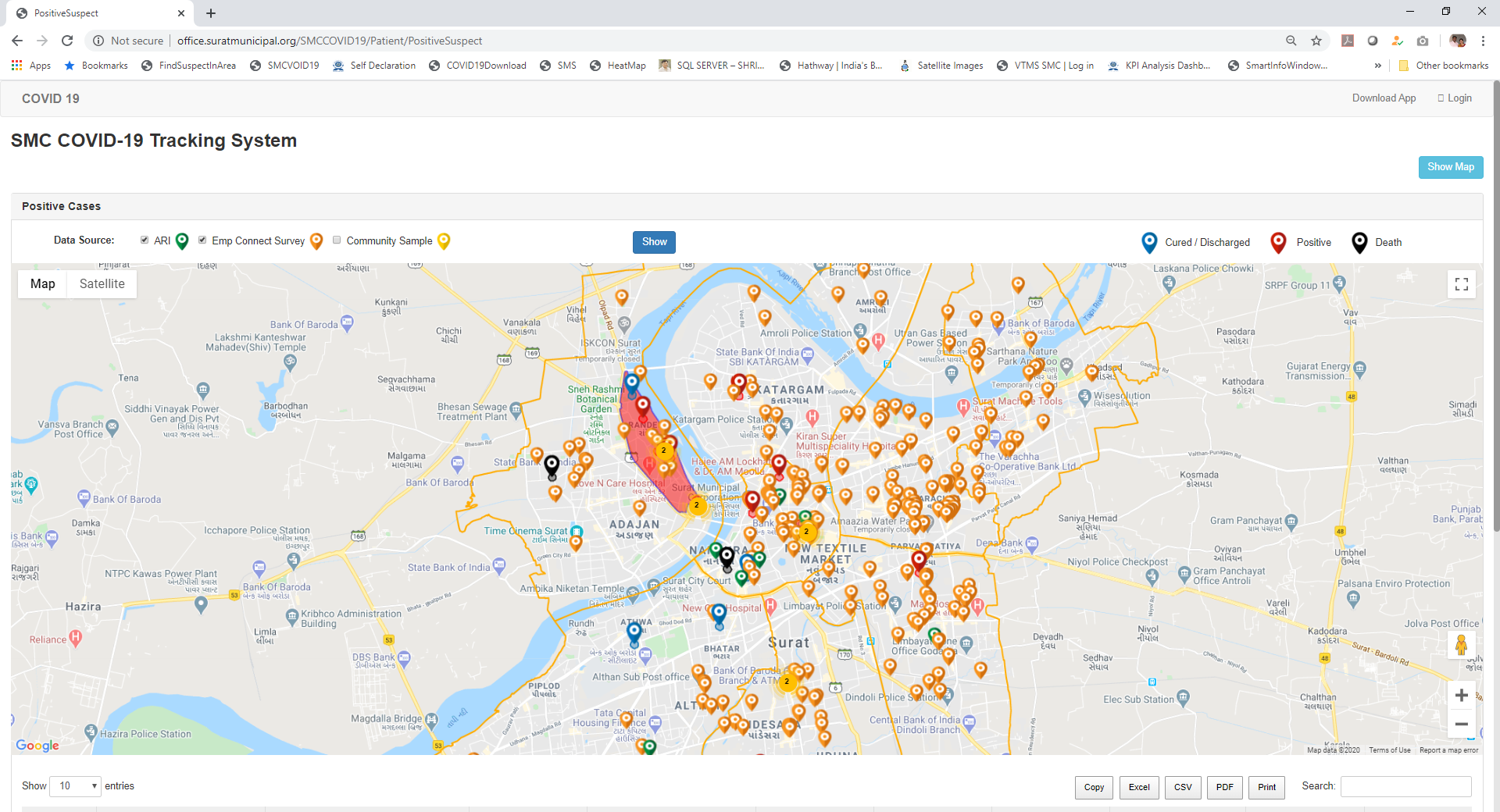Toggle fullscreen map view

coord(1462,285)
